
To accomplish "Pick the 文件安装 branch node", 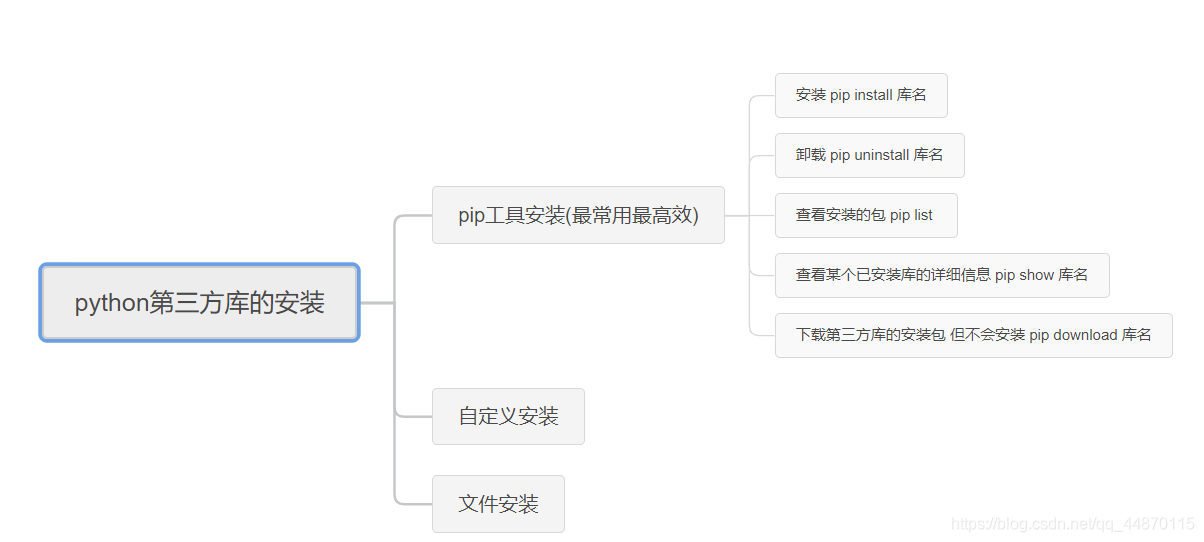I will click(498, 504).
